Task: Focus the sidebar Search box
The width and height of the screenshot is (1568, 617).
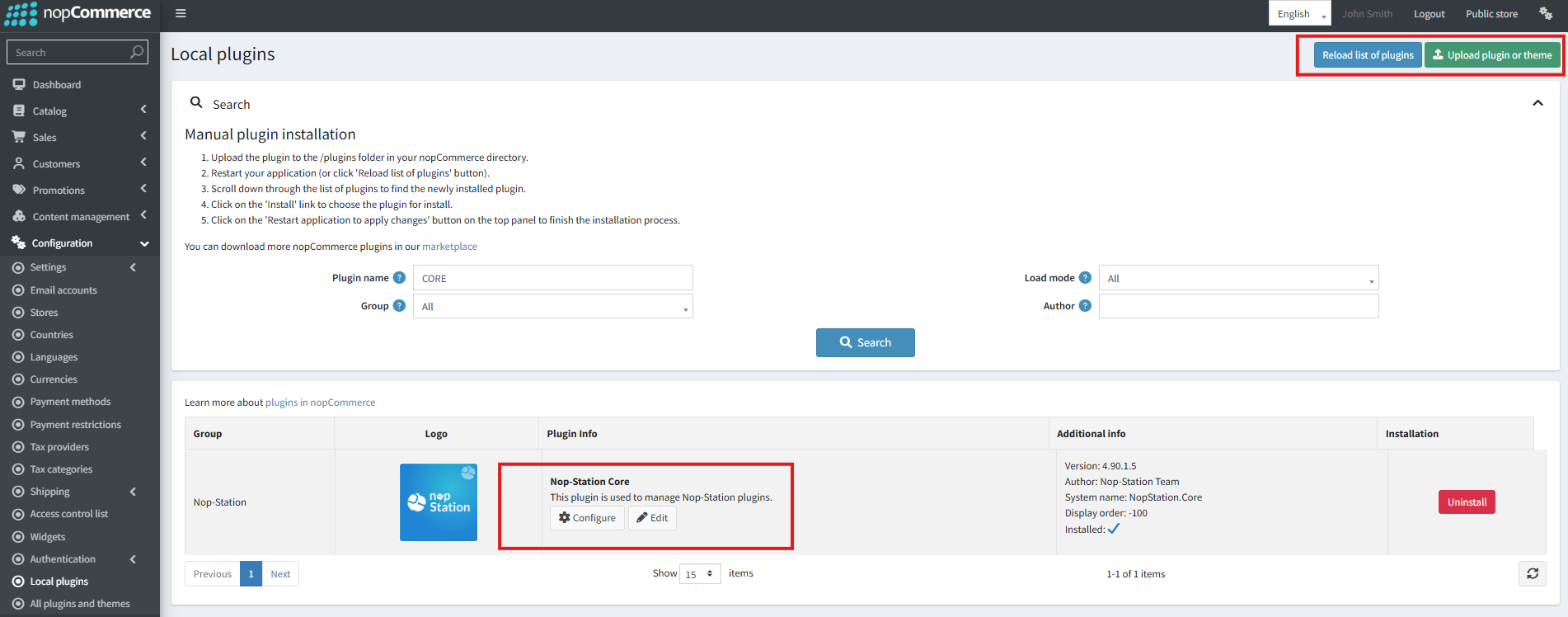Action: click(x=77, y=52)
